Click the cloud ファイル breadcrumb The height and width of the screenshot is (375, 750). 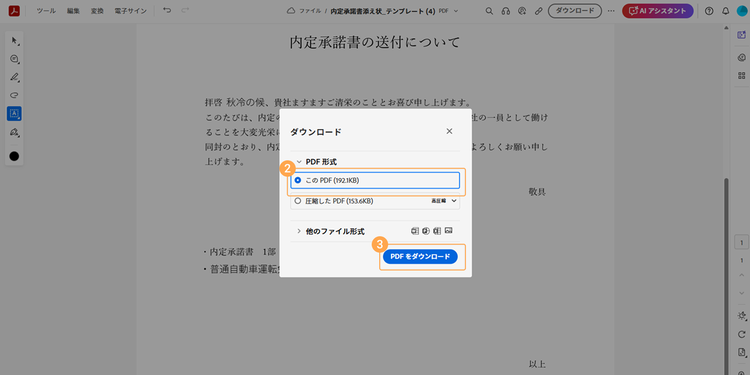pyautogui.click(x=304, y=11)
